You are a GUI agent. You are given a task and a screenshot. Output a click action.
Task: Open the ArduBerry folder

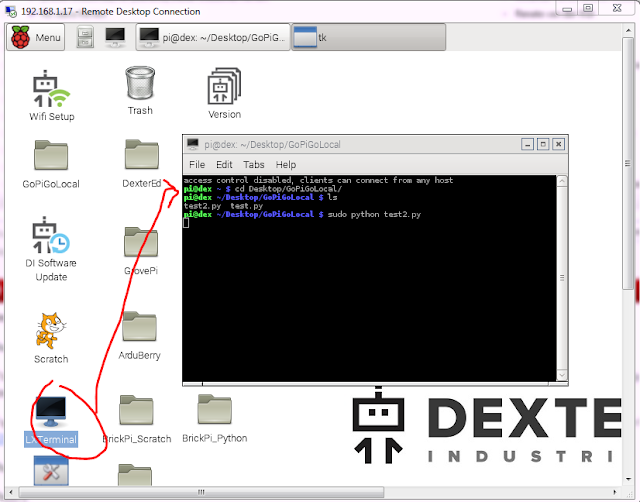coord(140,335)
